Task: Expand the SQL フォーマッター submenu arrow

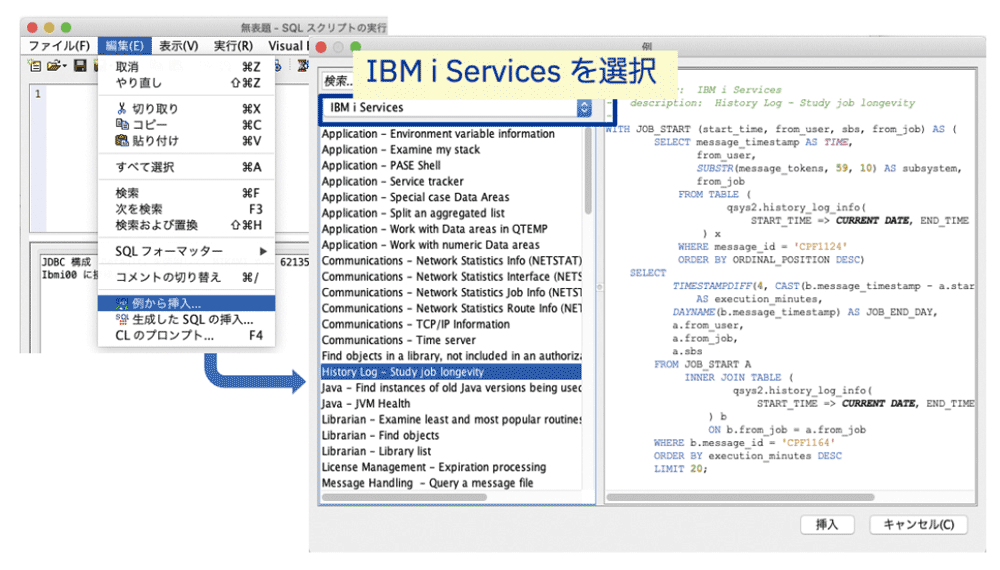Action: coord(263,251)
